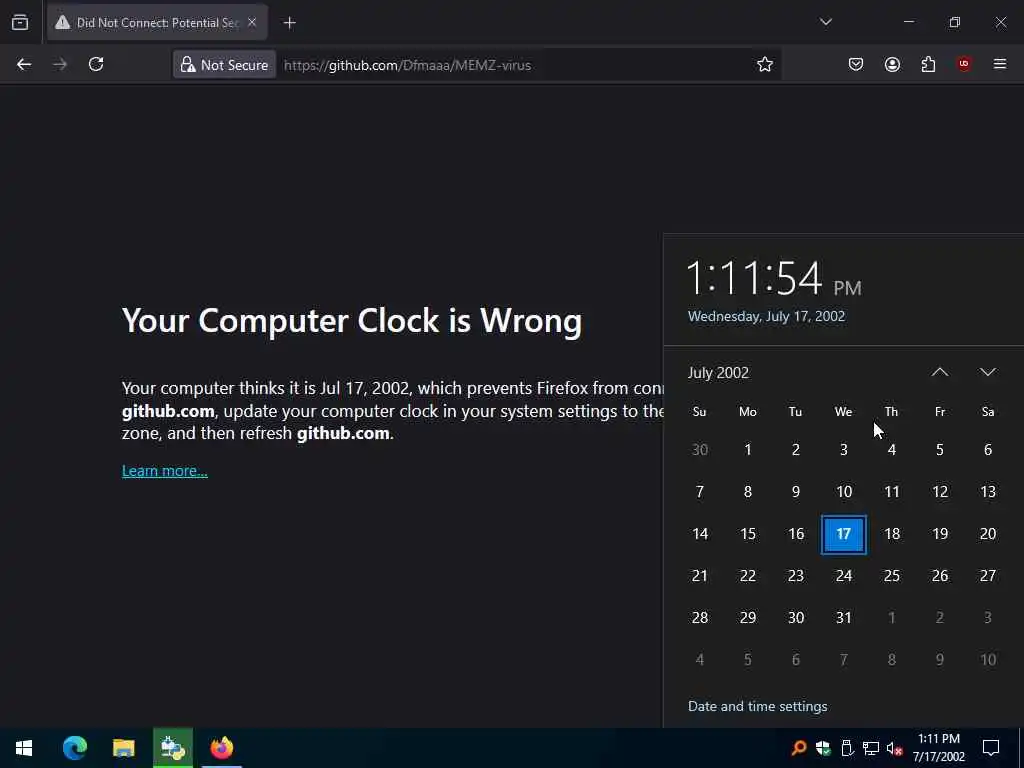Select July 6 in calendar
Viewport: 1024px width, 768px height.
988,450
